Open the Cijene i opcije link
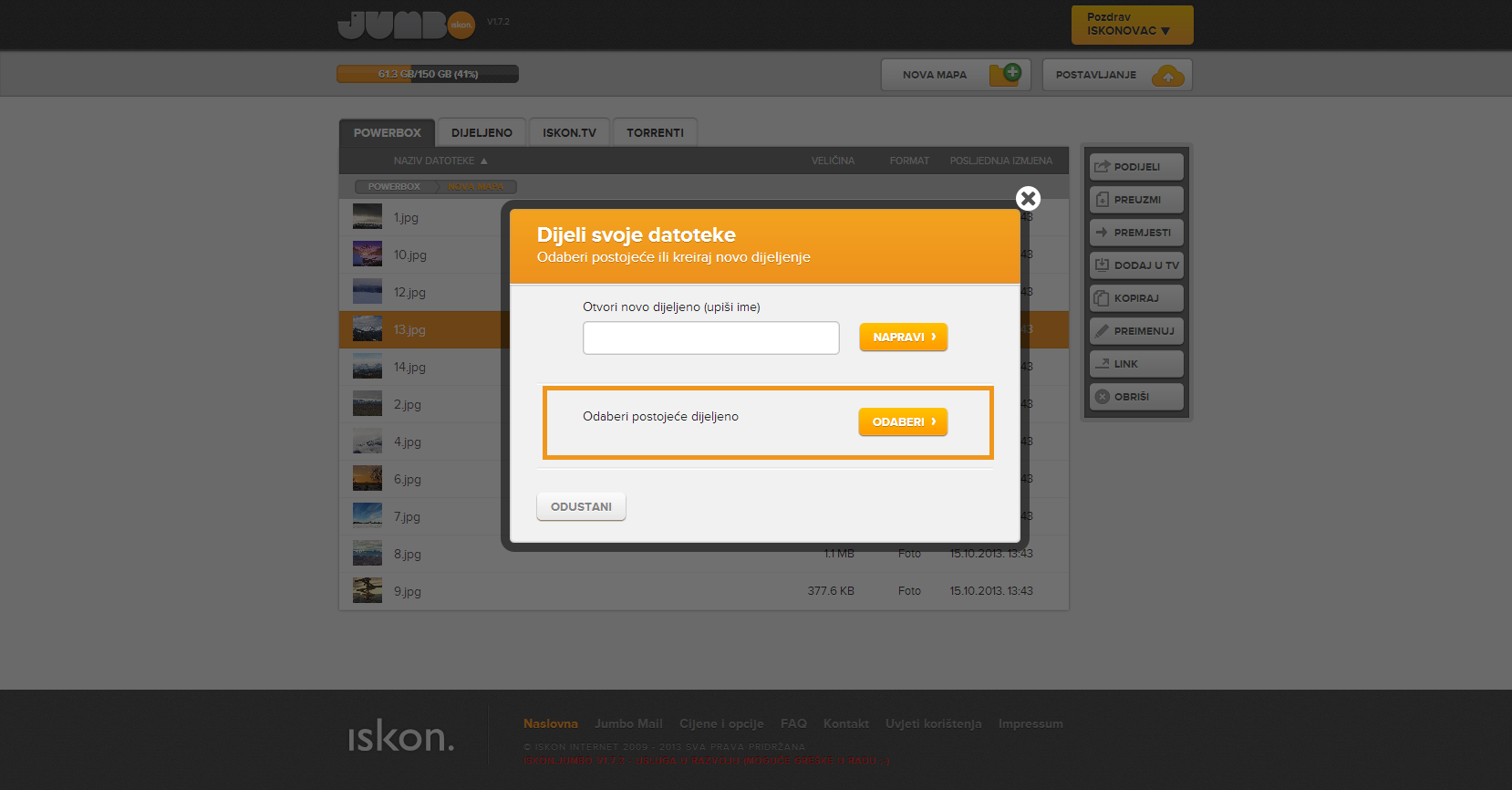 click(x=721, y=723)
